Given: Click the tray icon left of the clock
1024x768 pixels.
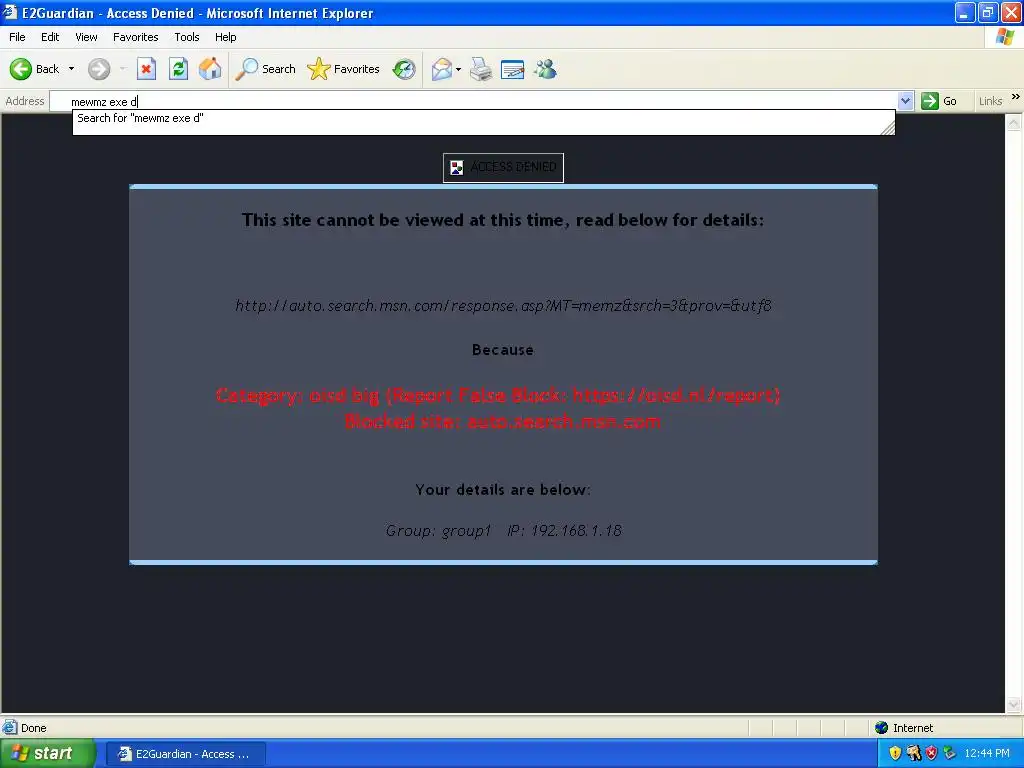Looking at the screenshot, I should [x=950, y=754].
